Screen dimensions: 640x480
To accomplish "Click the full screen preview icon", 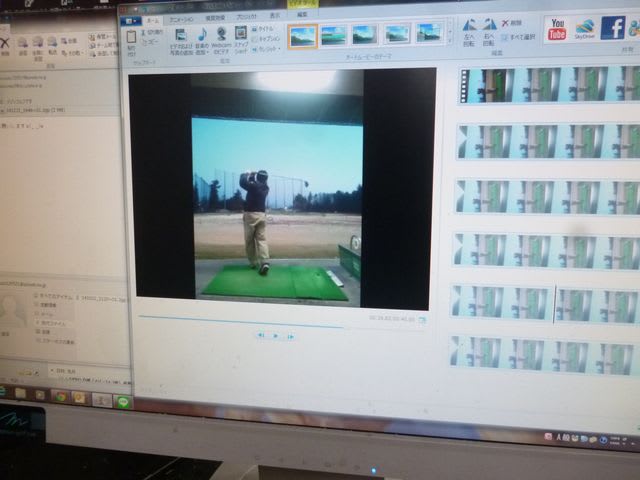I will [422, 320].
